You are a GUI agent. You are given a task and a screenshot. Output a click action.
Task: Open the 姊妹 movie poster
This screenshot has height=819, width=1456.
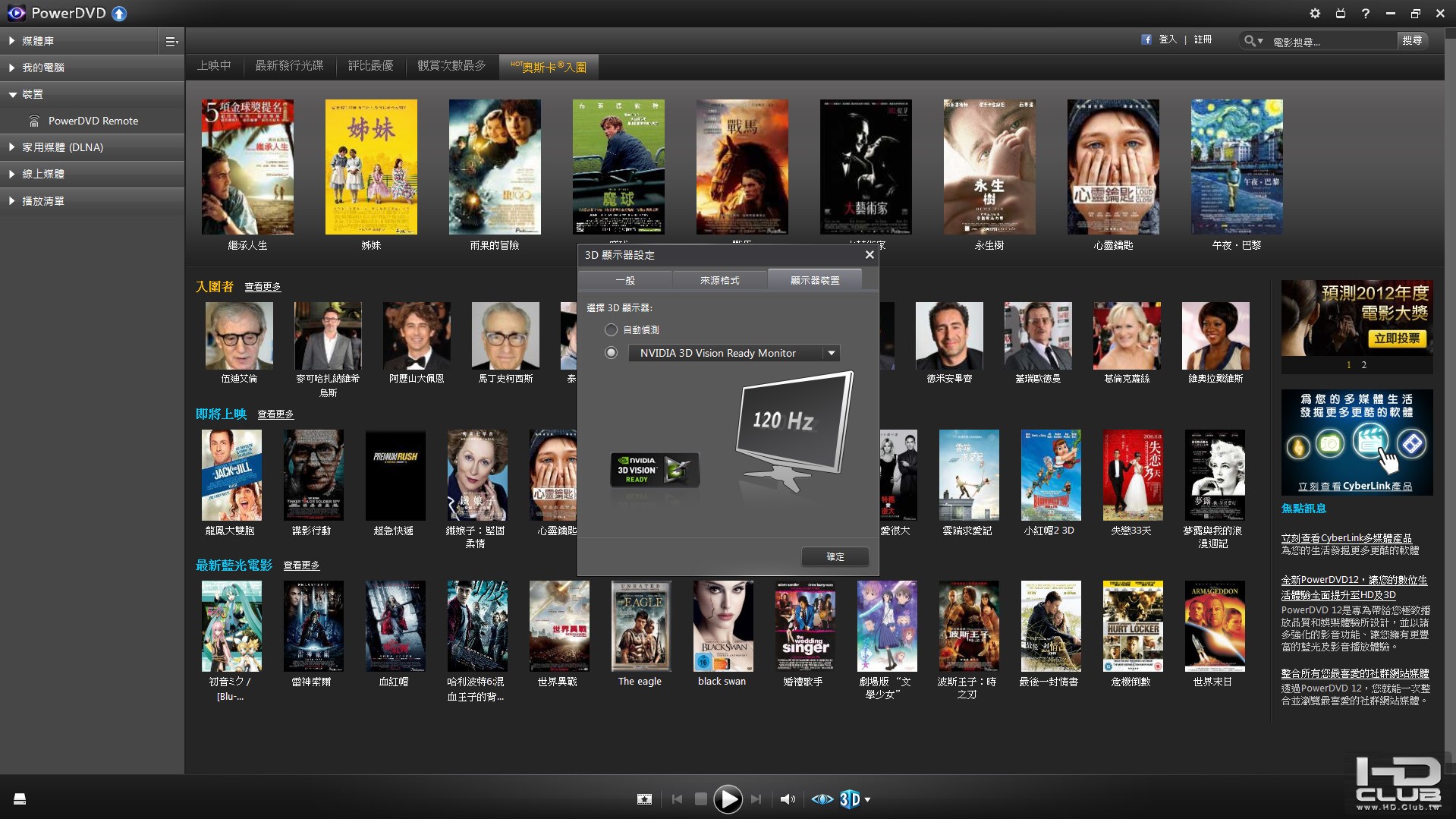pos(371,167)
